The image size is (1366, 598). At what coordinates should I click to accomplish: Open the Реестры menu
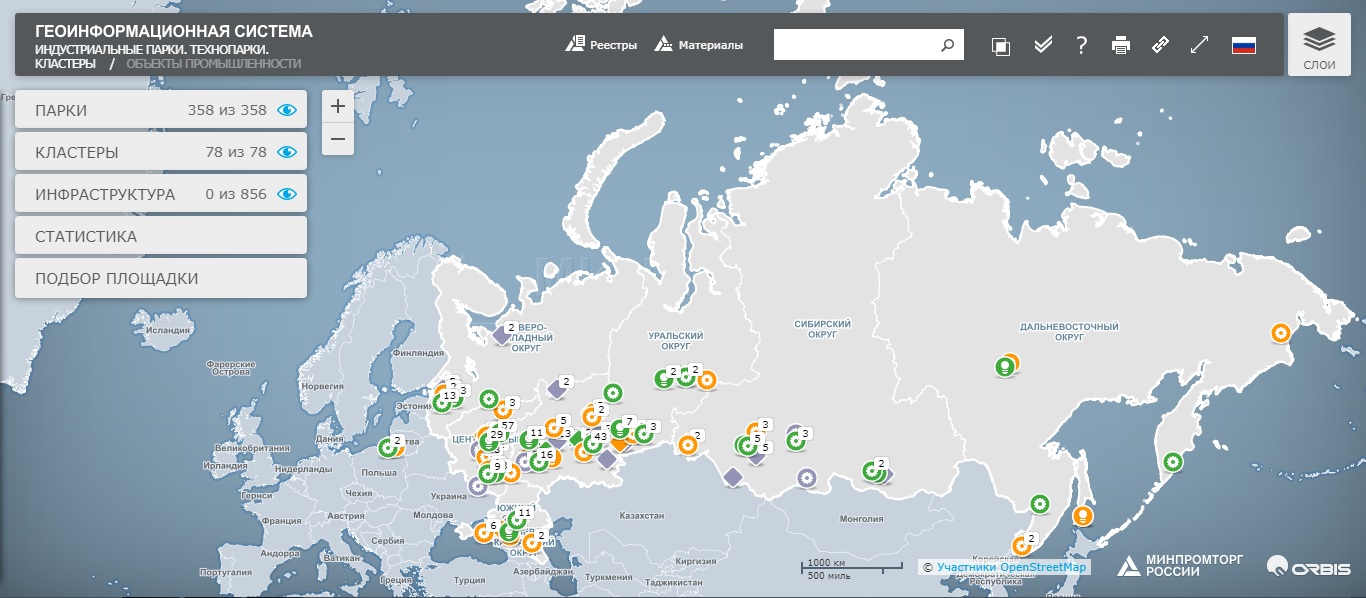point(601,45)
